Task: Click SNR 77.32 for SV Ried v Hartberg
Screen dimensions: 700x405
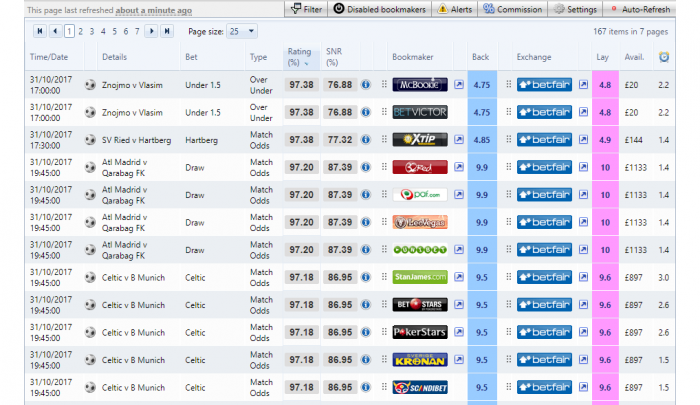Action: click(x=340, y=140)
